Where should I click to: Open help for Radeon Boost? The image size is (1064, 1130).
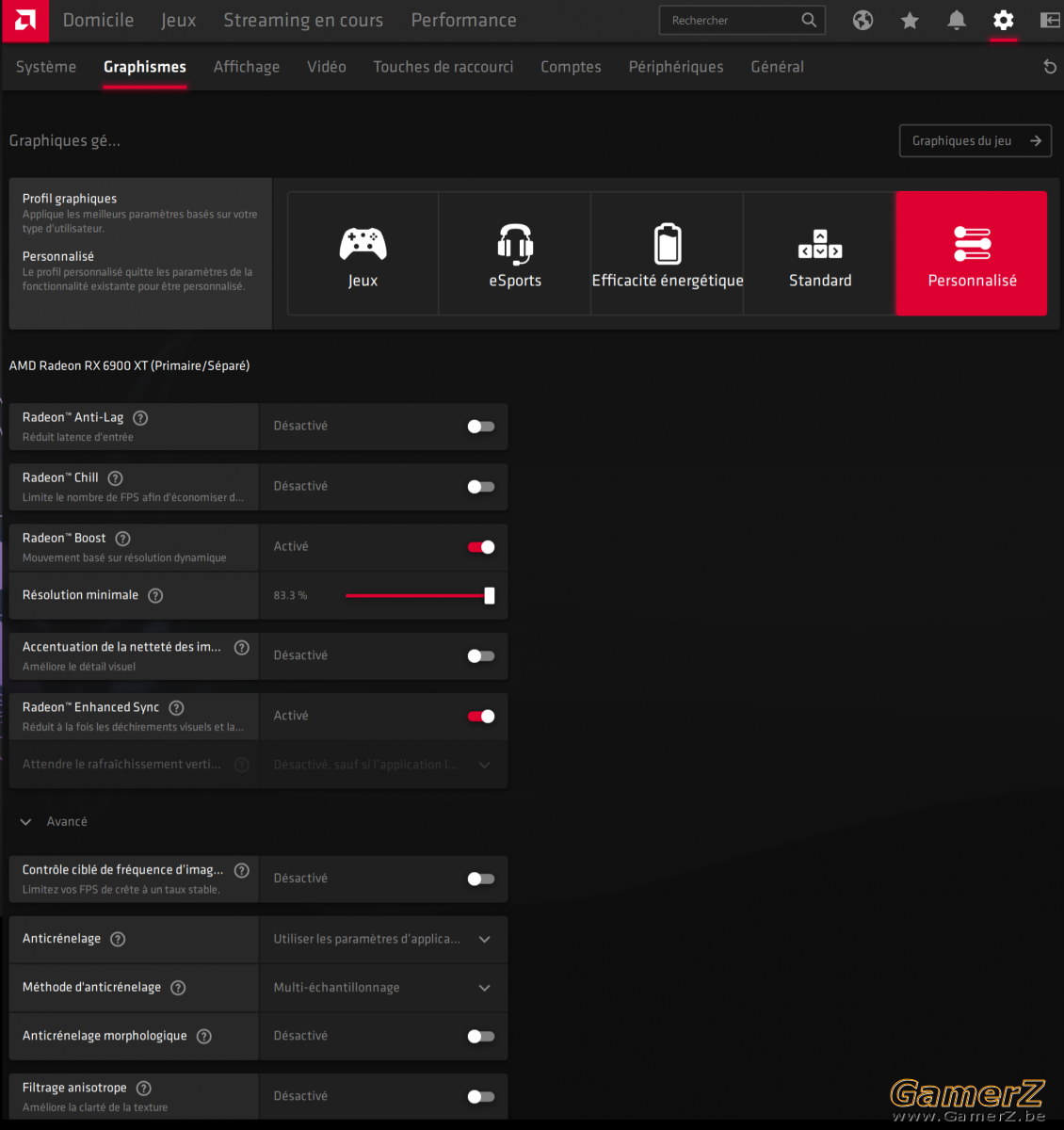click(122, 539)
